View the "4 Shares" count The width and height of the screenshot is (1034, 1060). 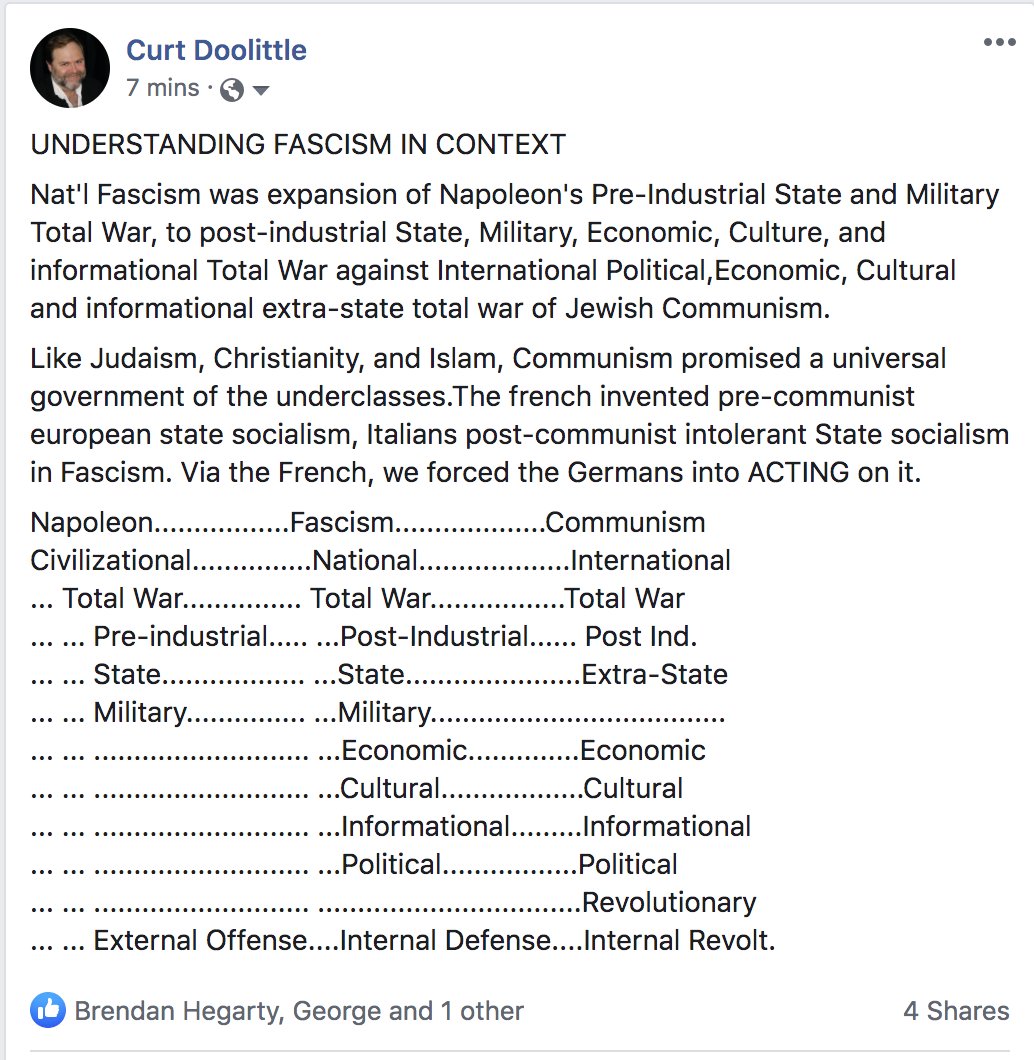pyautogui.click(x=956, y=1011)
